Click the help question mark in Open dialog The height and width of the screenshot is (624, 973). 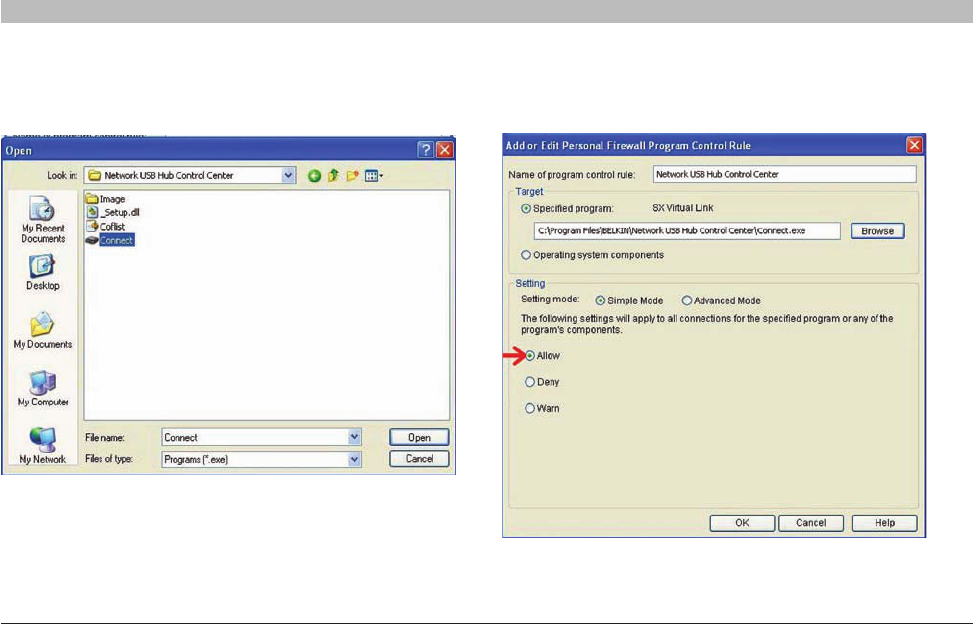click(425, 149)
